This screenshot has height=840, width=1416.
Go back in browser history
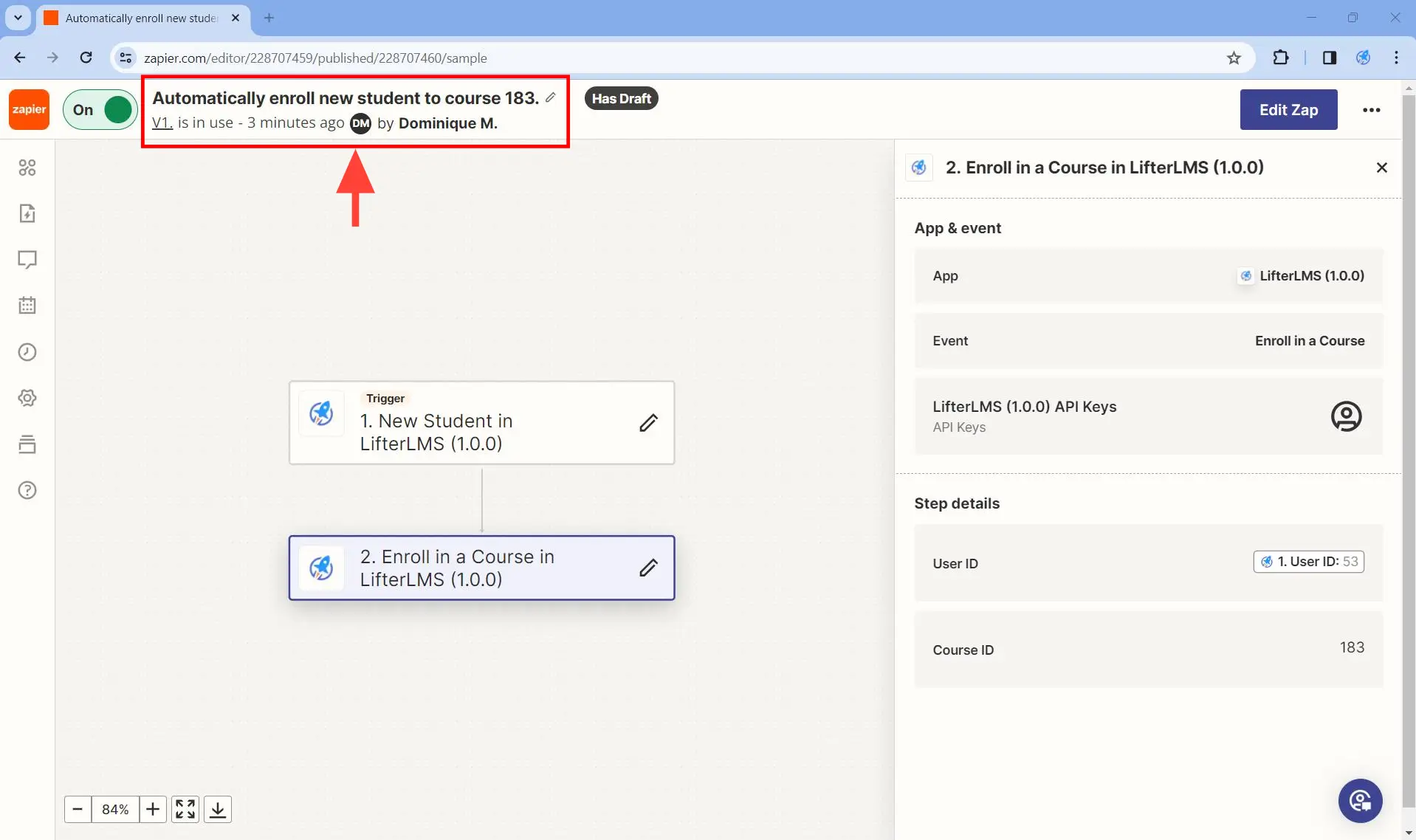point(20,58)
